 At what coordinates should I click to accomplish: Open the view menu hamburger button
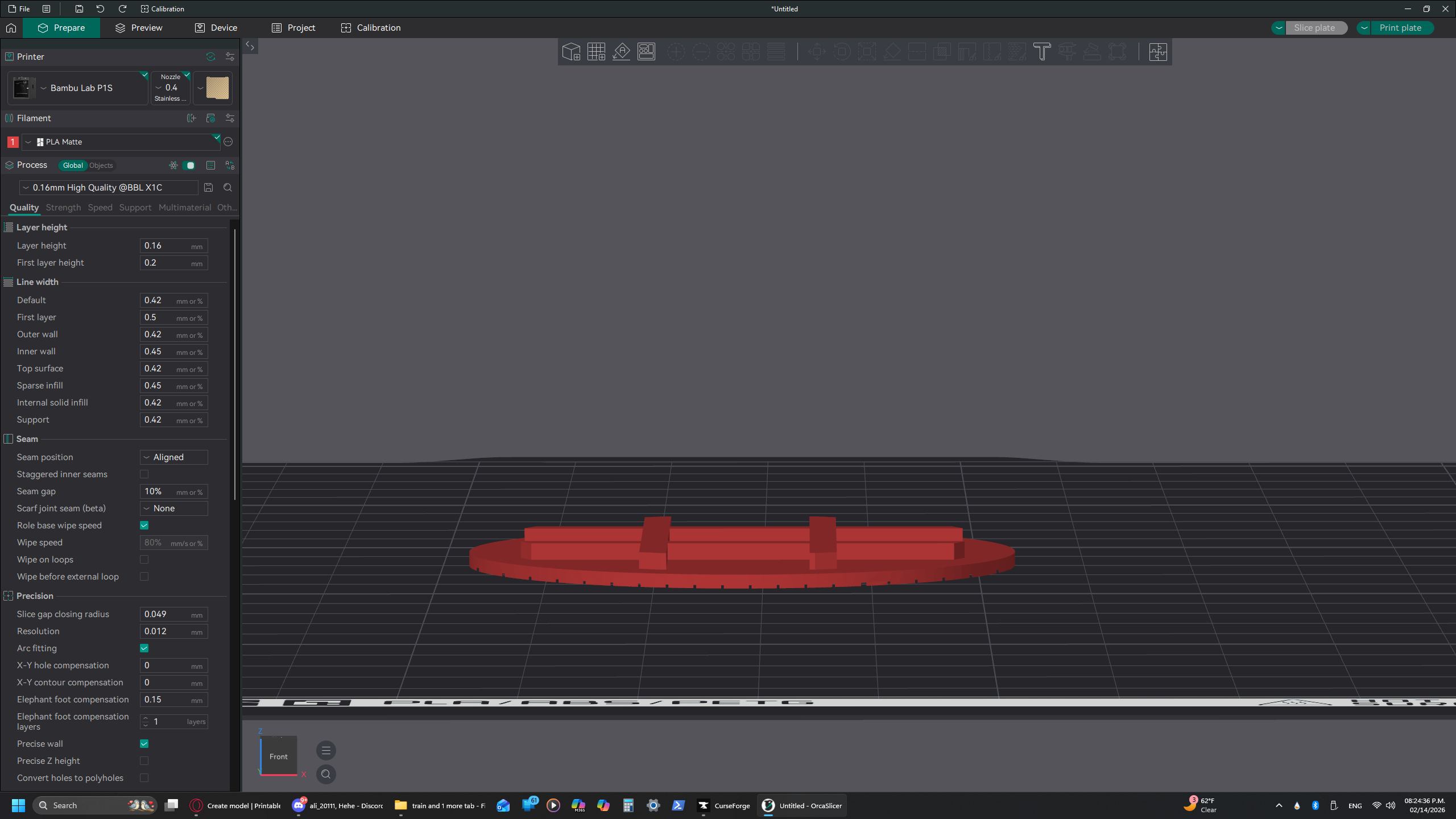pos(326,751)
